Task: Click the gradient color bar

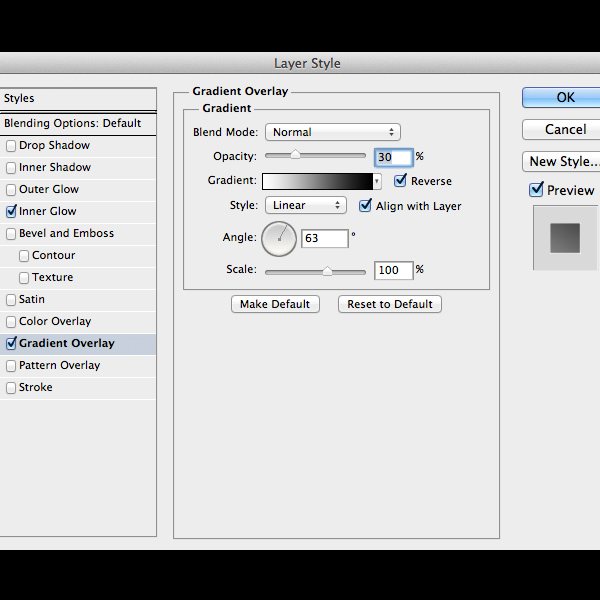Action: [x=318, y=181]
